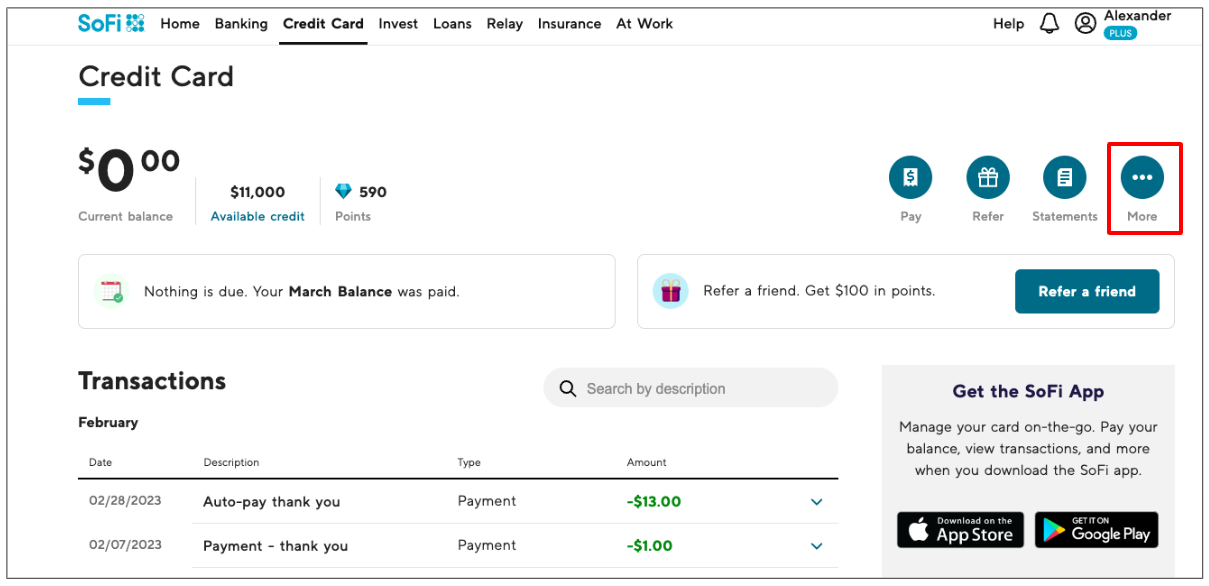Open the Refer gift icon
This screenshot has width=1209, height=586.
pos(987,178)
